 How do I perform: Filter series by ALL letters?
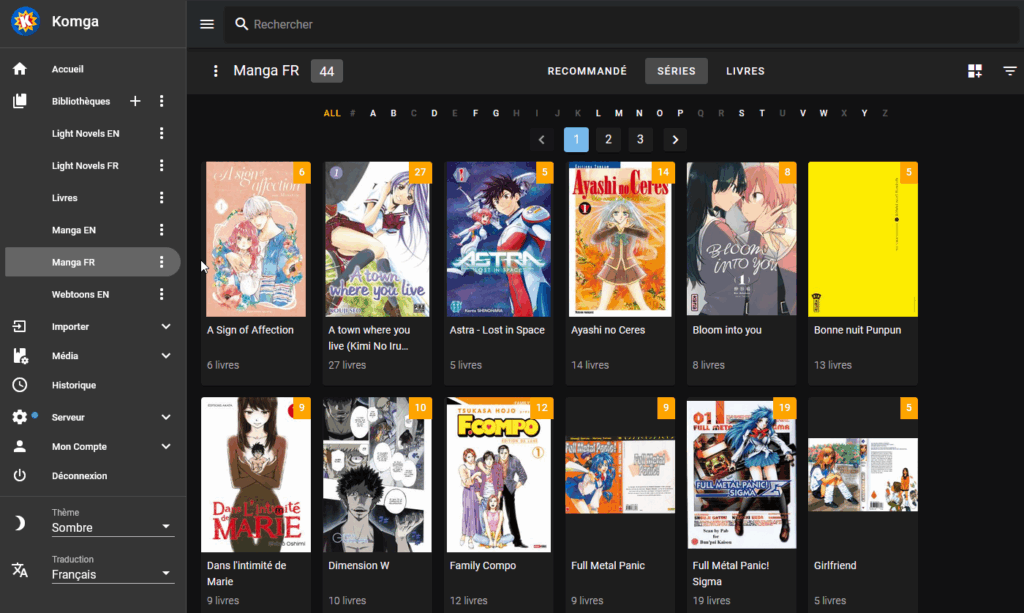click(332, 113)
